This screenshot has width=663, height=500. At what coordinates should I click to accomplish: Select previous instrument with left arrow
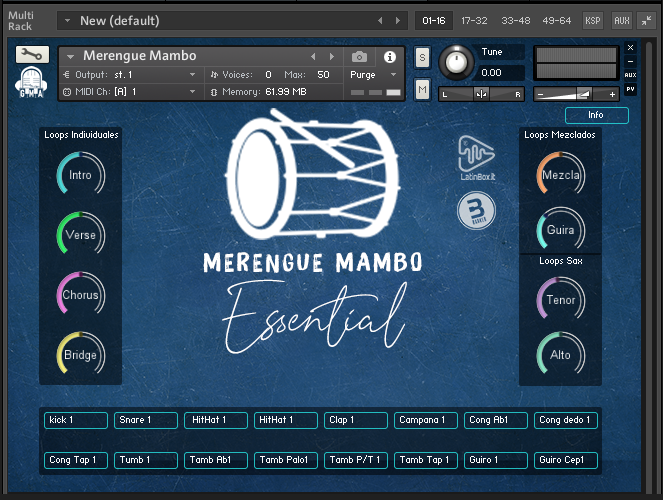click(x=313, y=56)
